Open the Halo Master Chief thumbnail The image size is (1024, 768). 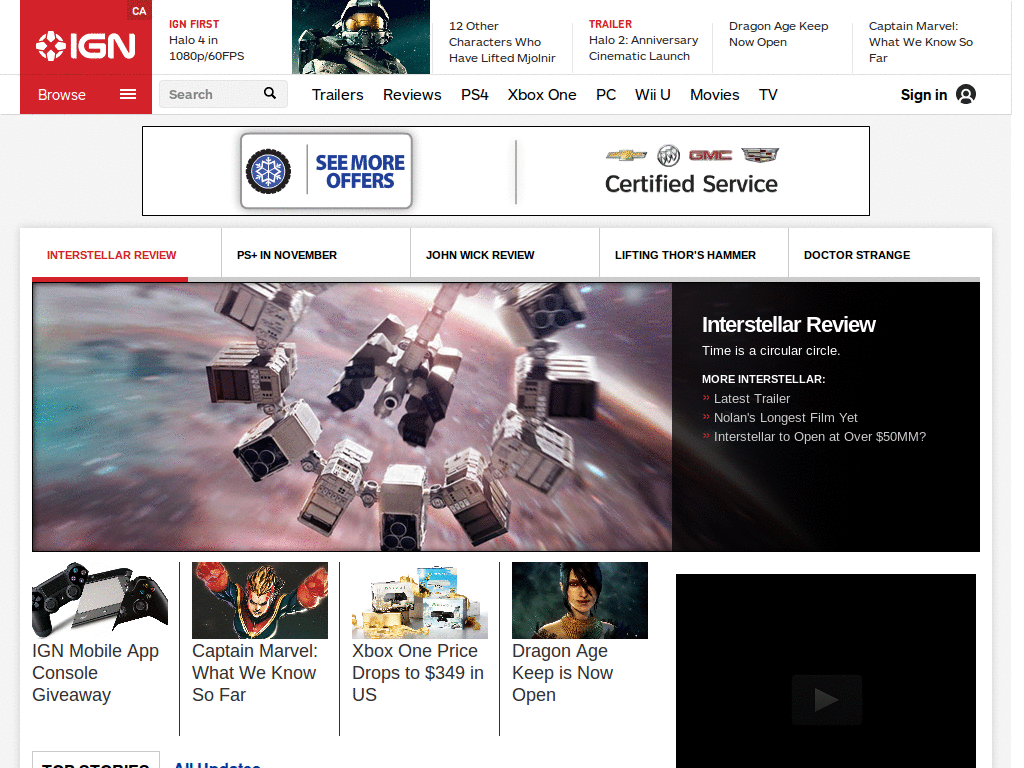tap(361, 37)
